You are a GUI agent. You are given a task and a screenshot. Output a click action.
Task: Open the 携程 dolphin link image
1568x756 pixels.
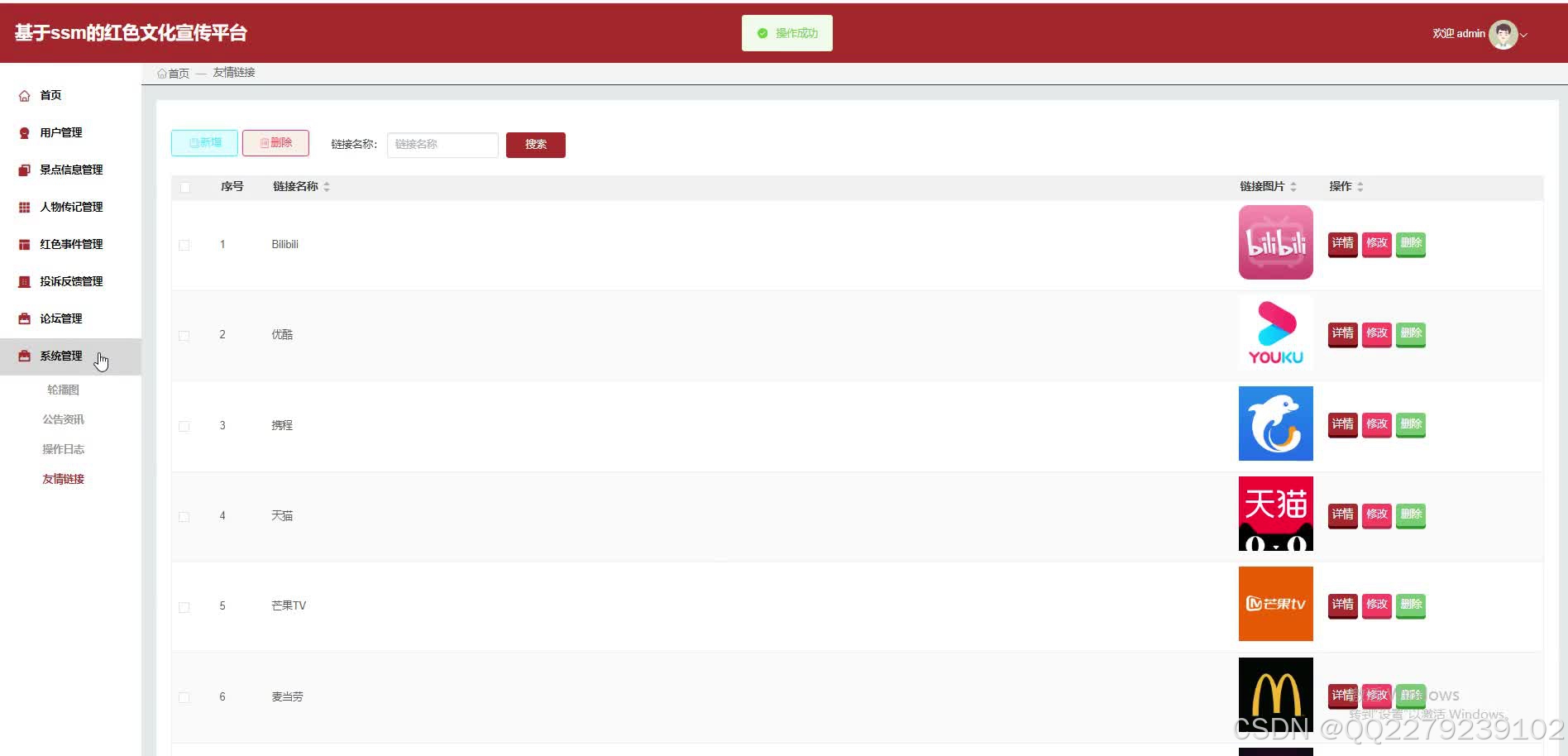pyautogui.click(x=1275, y=423)
